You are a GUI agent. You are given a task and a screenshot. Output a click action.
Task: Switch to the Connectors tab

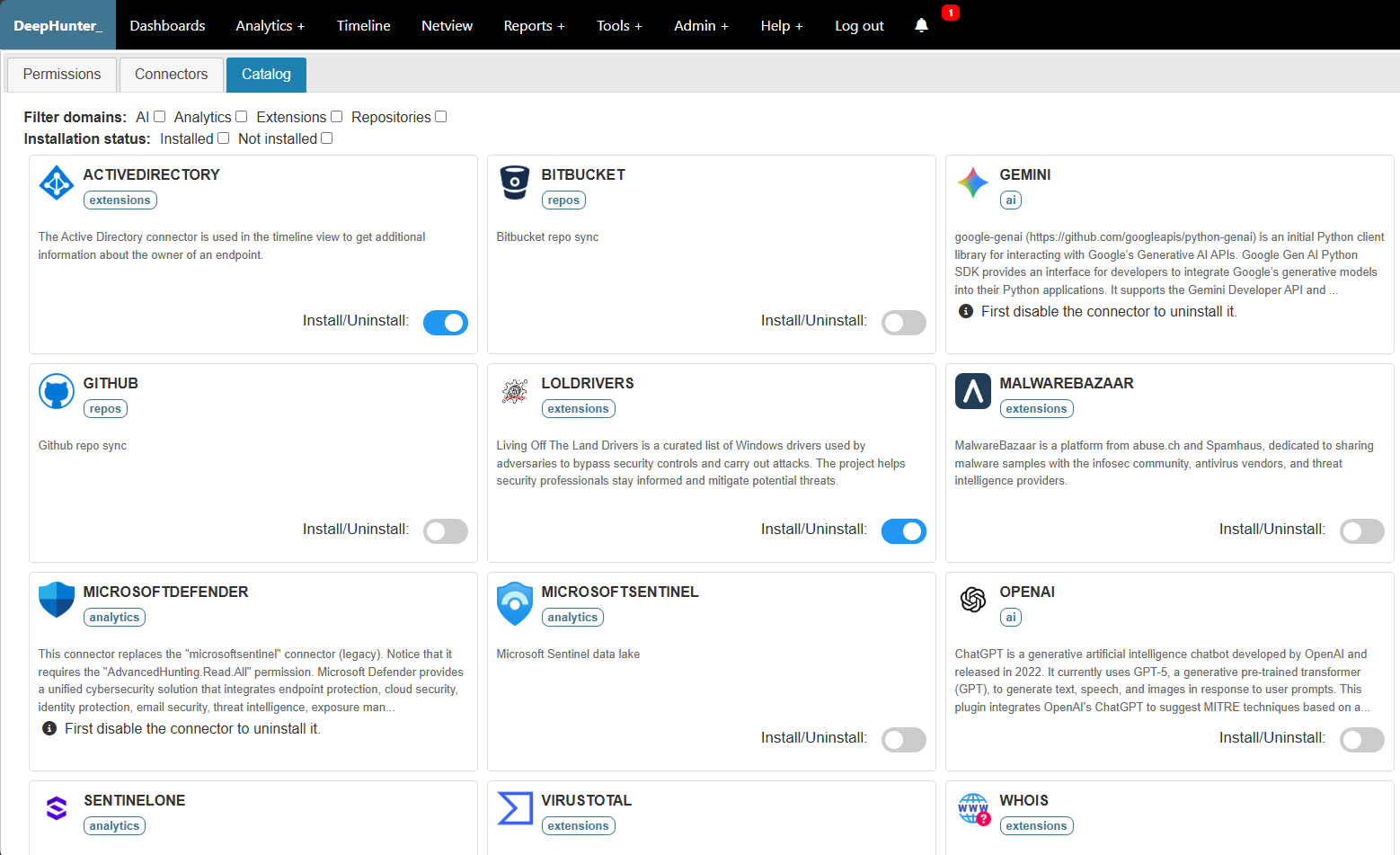171,75
